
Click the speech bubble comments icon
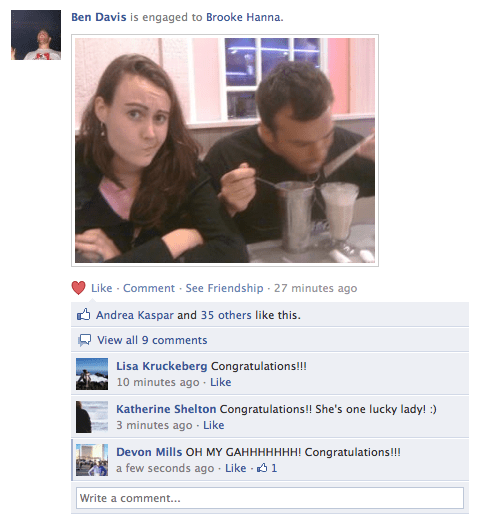click(x=85, y=340)
